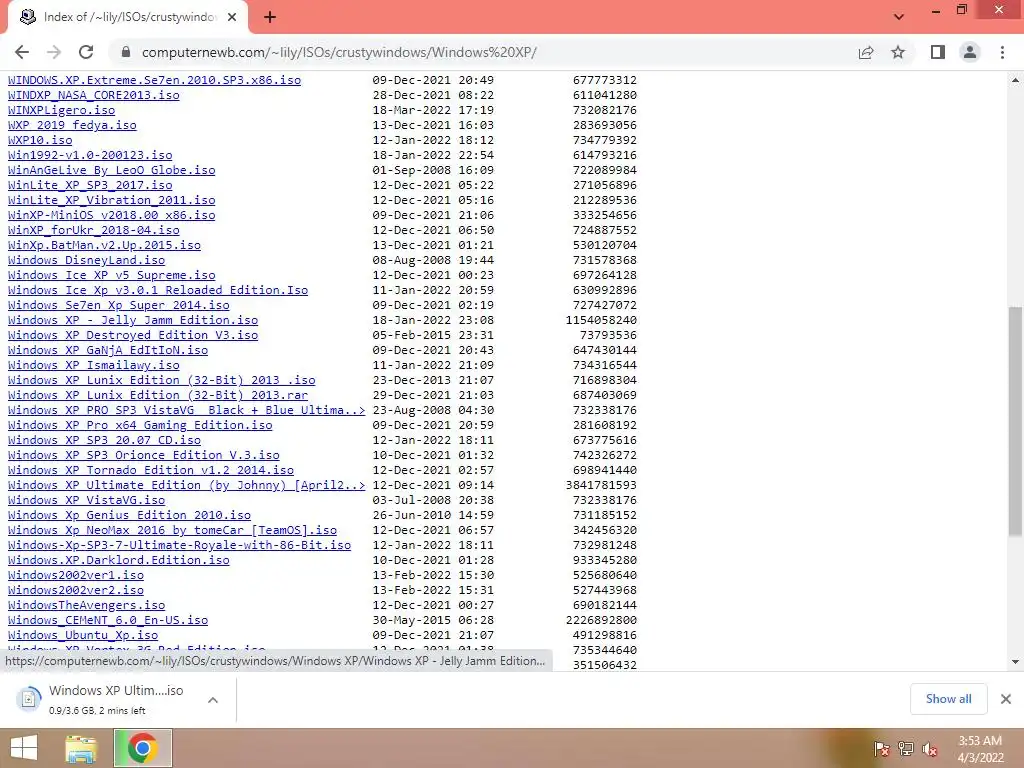Download WindowsTheAvengers.iso
This screenshot has width=1024, height=768.
pyautogui.click(x=86, y=605)
